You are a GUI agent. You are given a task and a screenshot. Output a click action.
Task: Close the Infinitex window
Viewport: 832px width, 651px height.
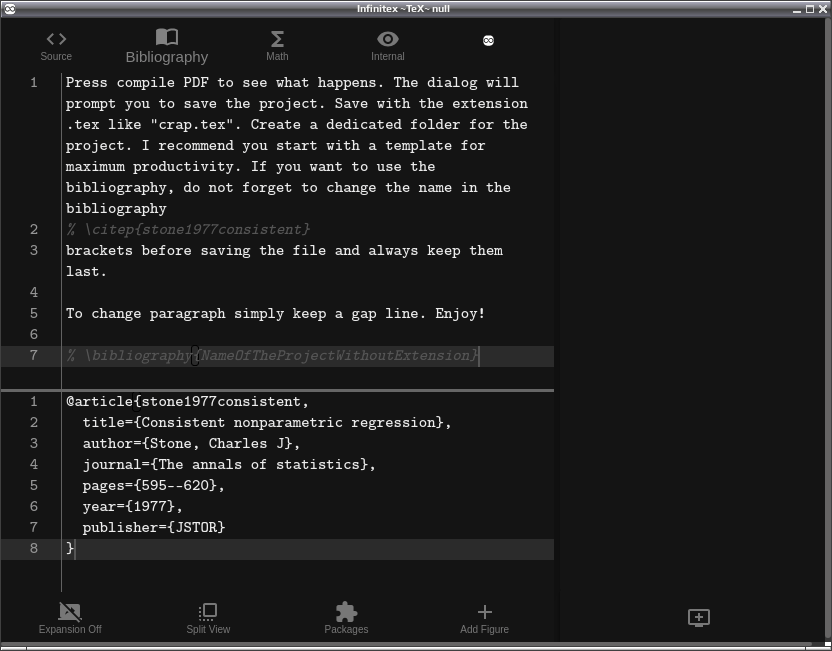pyautogui.click(x=823, y=9)
